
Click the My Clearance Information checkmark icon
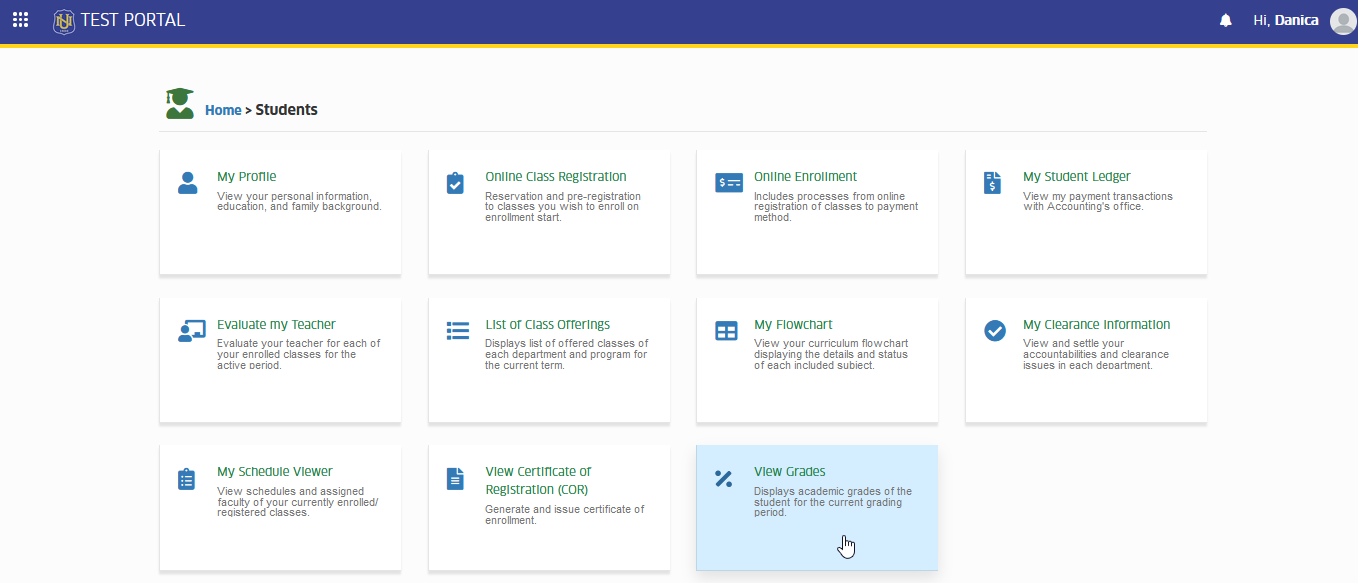click(x=995, y=331)
